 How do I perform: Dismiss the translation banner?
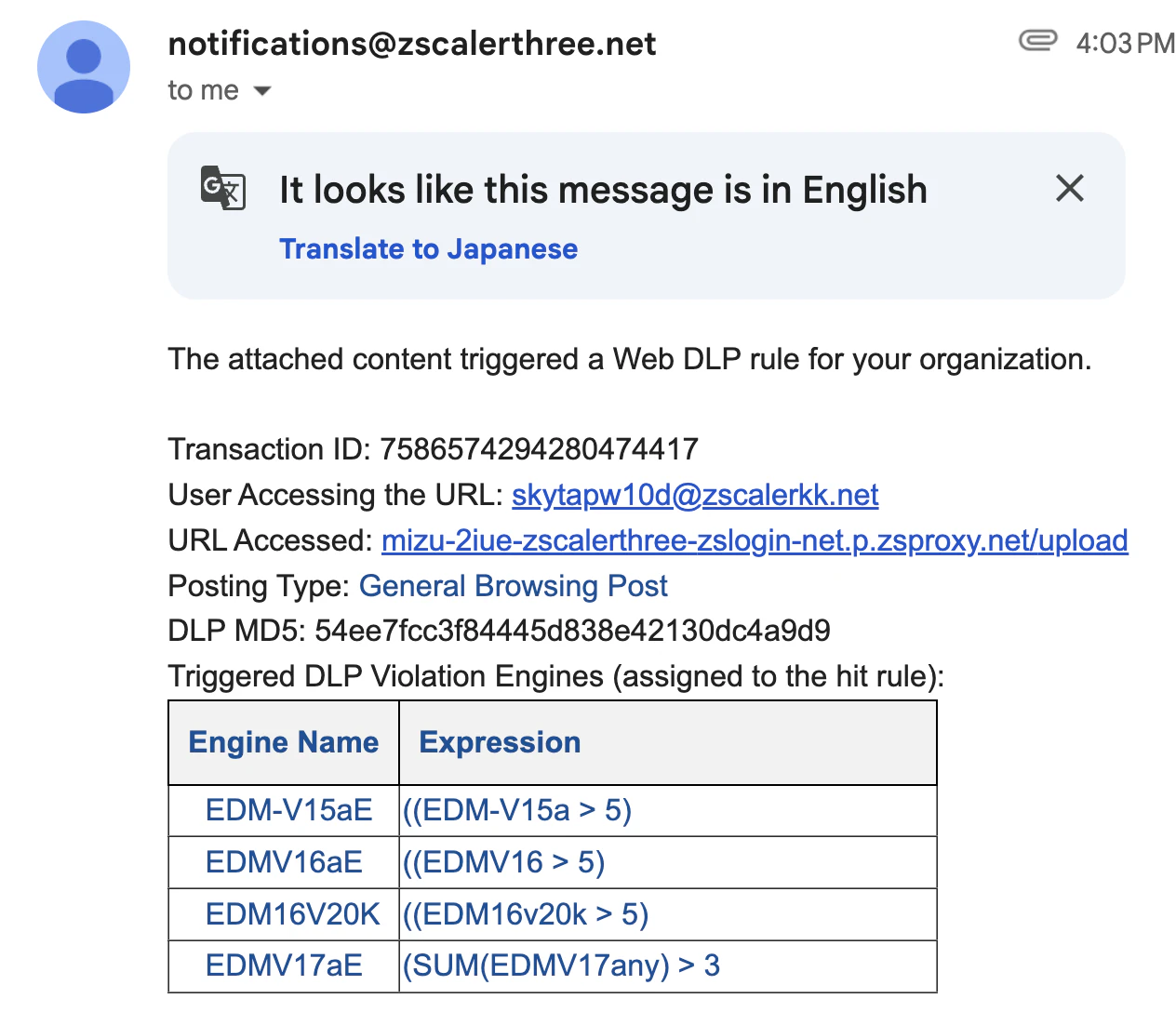tap(1070, 188)
